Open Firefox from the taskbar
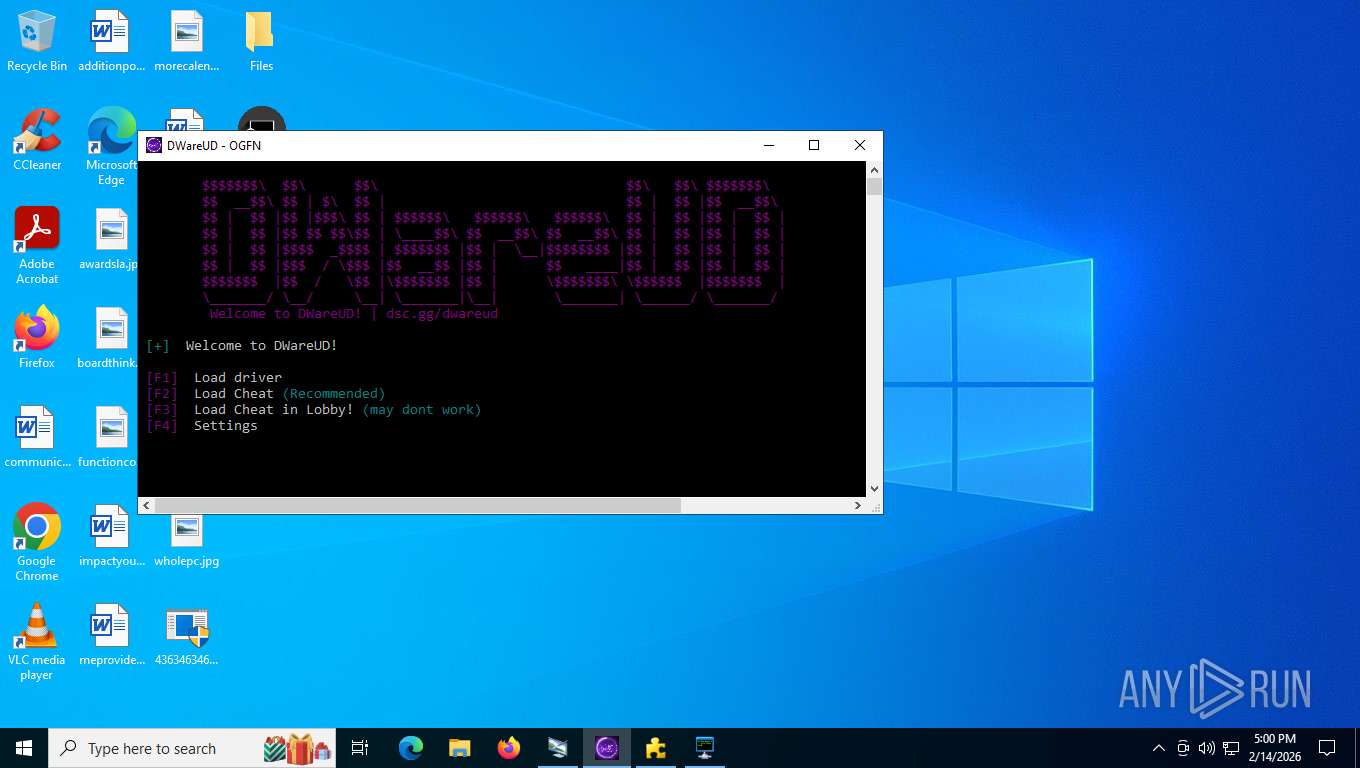 click(x=509, y=748)
